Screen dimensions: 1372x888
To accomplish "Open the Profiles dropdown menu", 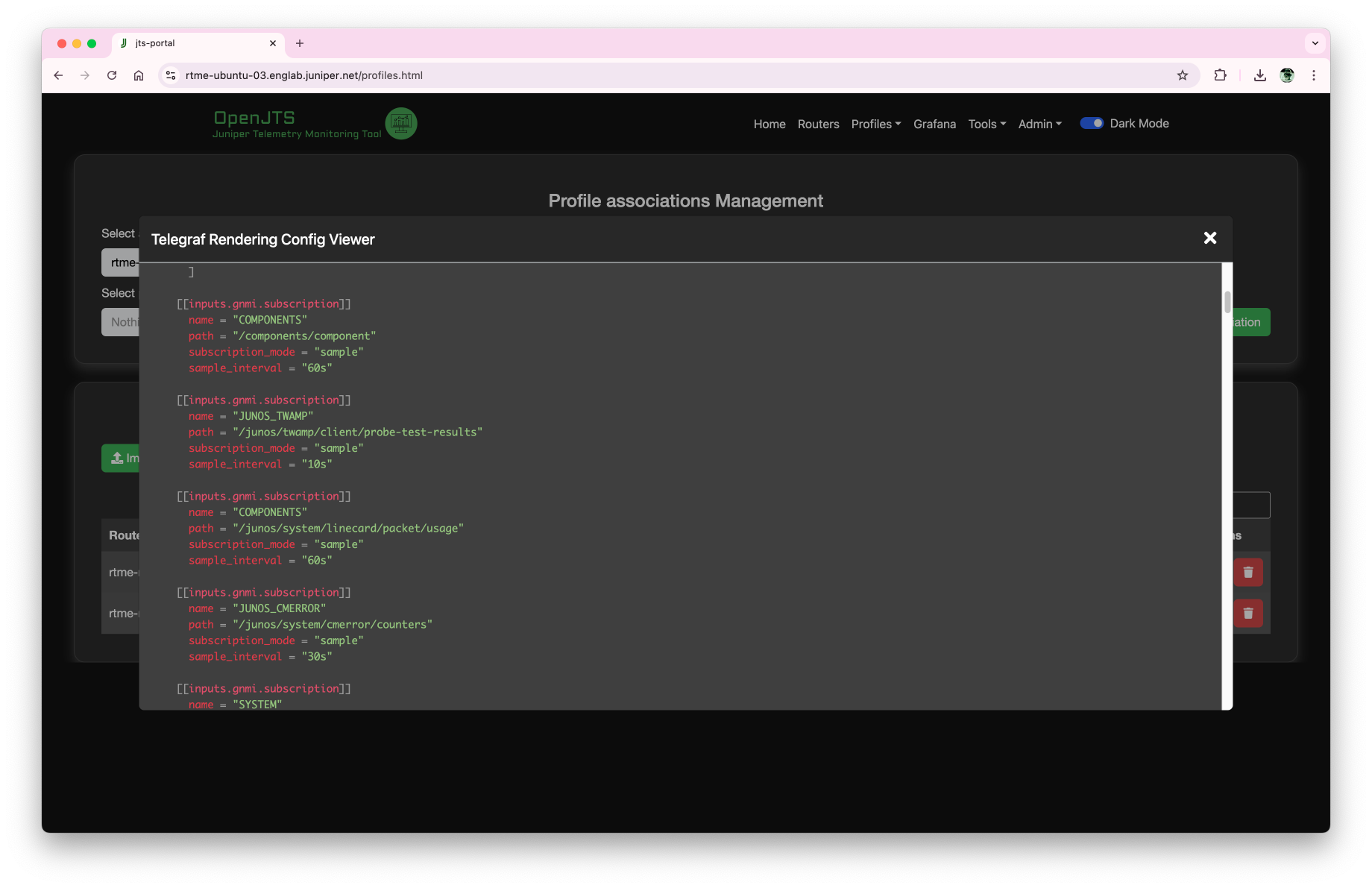I will (875, 125).
